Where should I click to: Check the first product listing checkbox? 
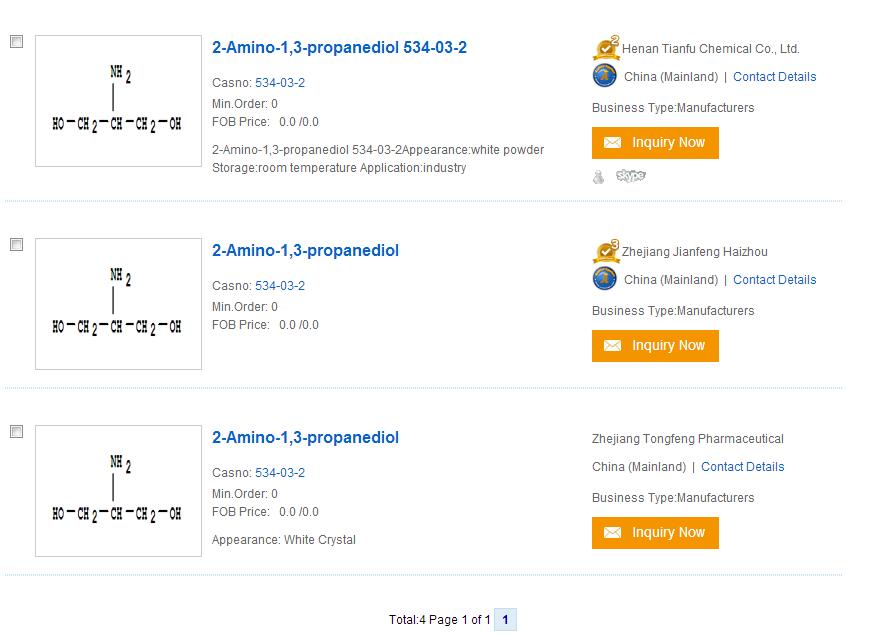tap(16, 42)
